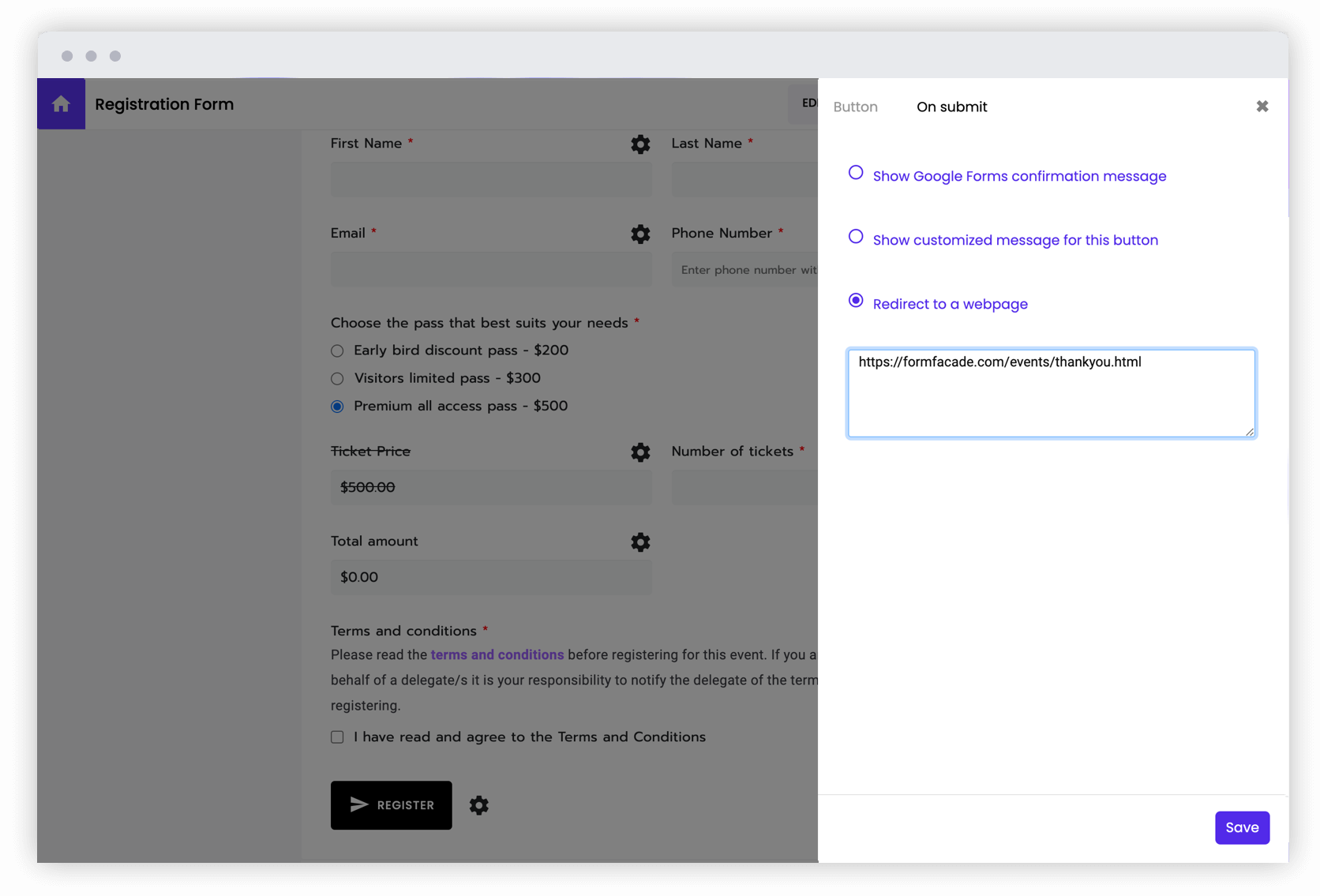Select Show customized message for this button
This screenshot has height=896, width=1320.
pyautogui.click(x=856, y=236)
